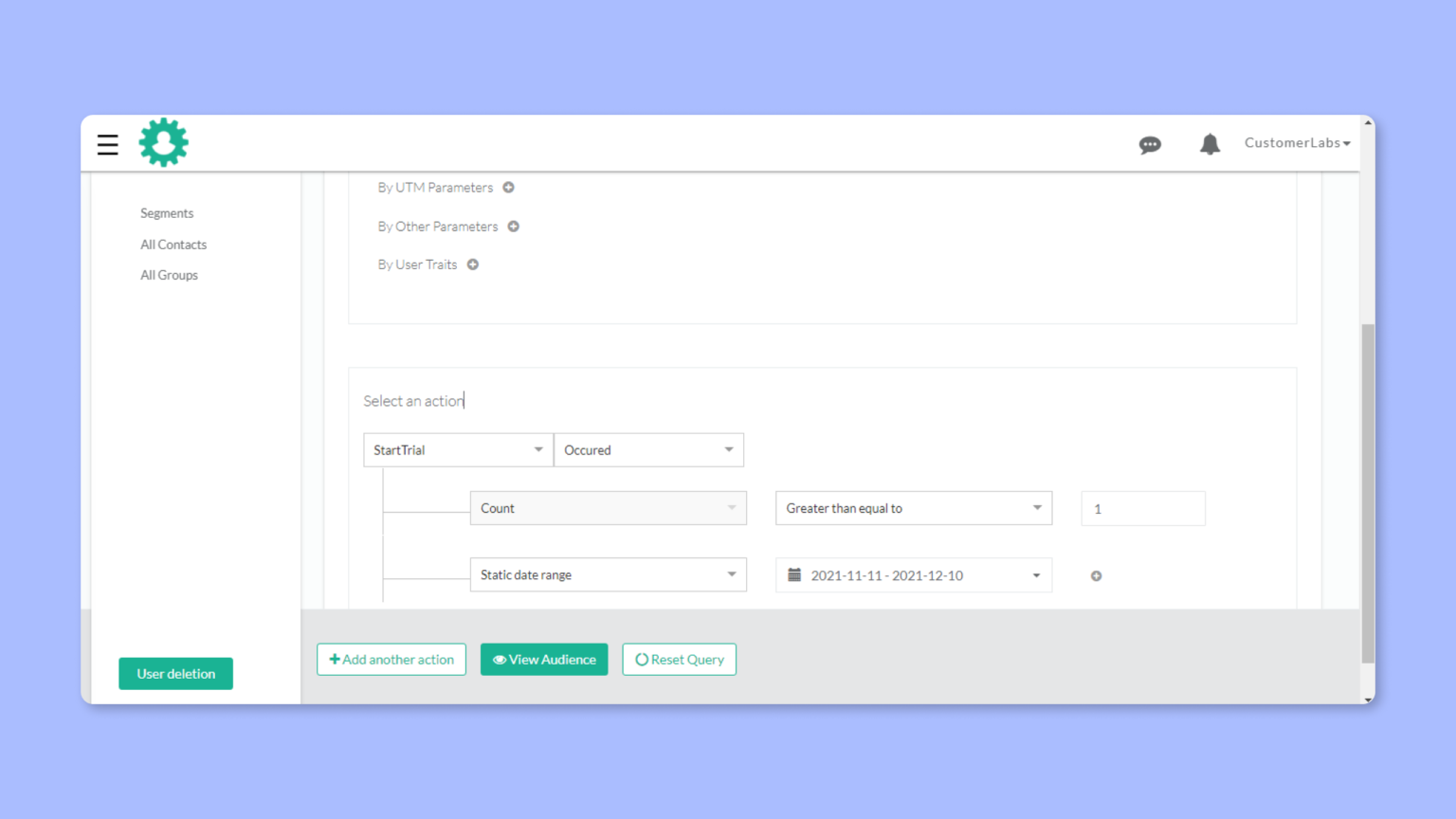Open the notifications bell
Viewport: 1456px width, 819px height.
coord(1210,144)
